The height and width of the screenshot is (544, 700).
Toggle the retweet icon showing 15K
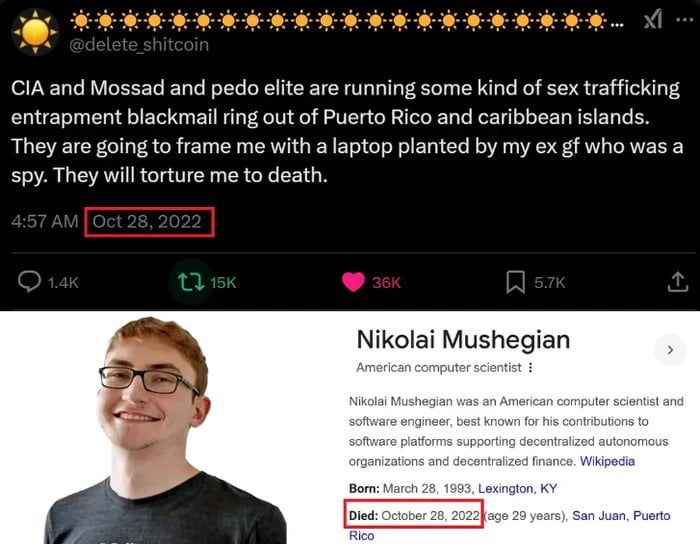(191, 282)
